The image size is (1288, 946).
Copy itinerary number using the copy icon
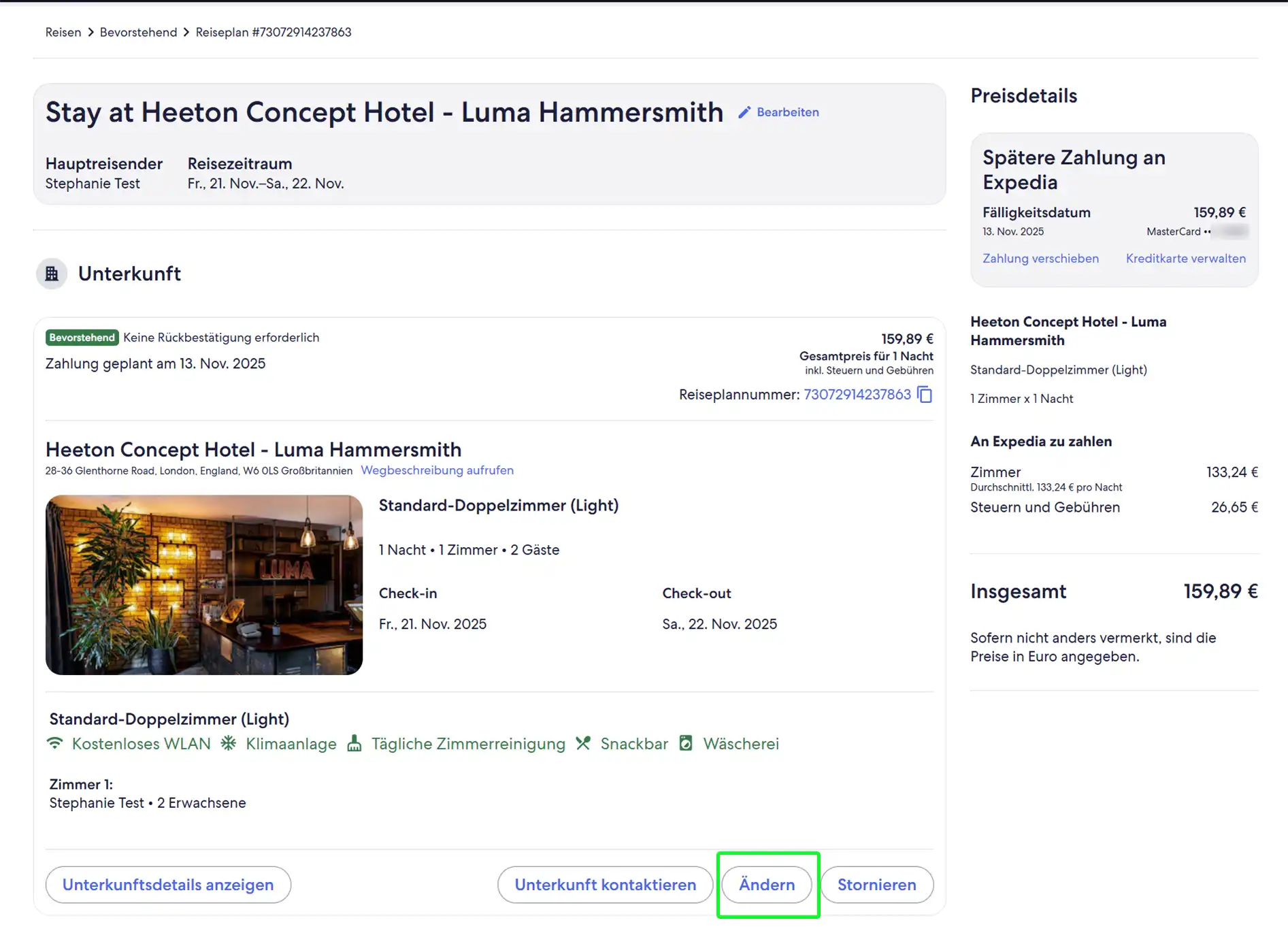click(x=925, y=395)
